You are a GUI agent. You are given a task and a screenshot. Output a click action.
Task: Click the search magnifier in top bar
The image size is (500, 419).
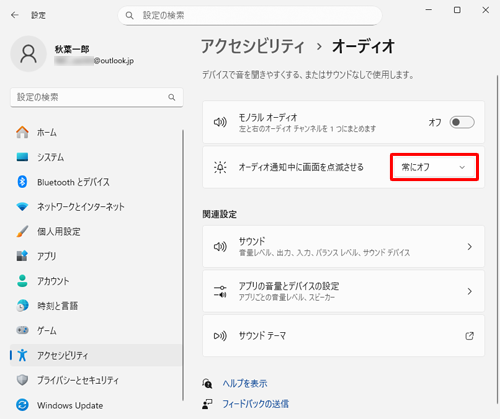pyautogui.click(x=129, y=15)
